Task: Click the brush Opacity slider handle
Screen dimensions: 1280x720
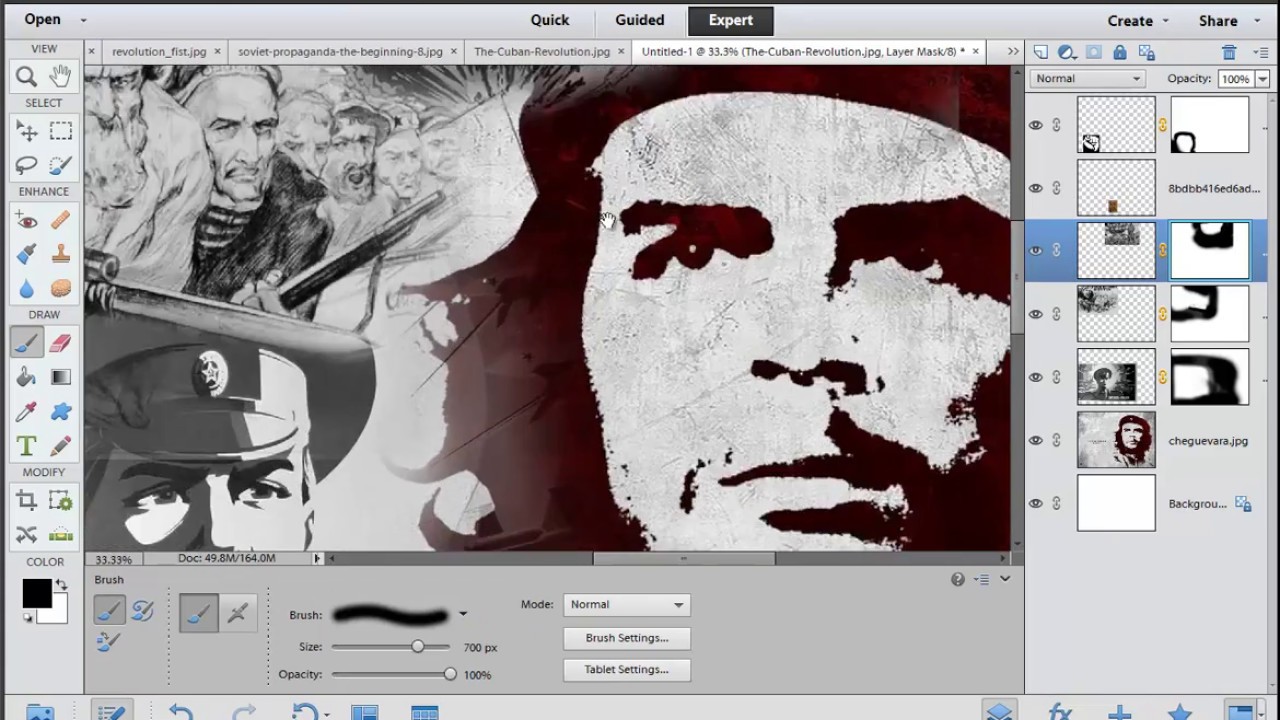Action: (x=450, y=674)
